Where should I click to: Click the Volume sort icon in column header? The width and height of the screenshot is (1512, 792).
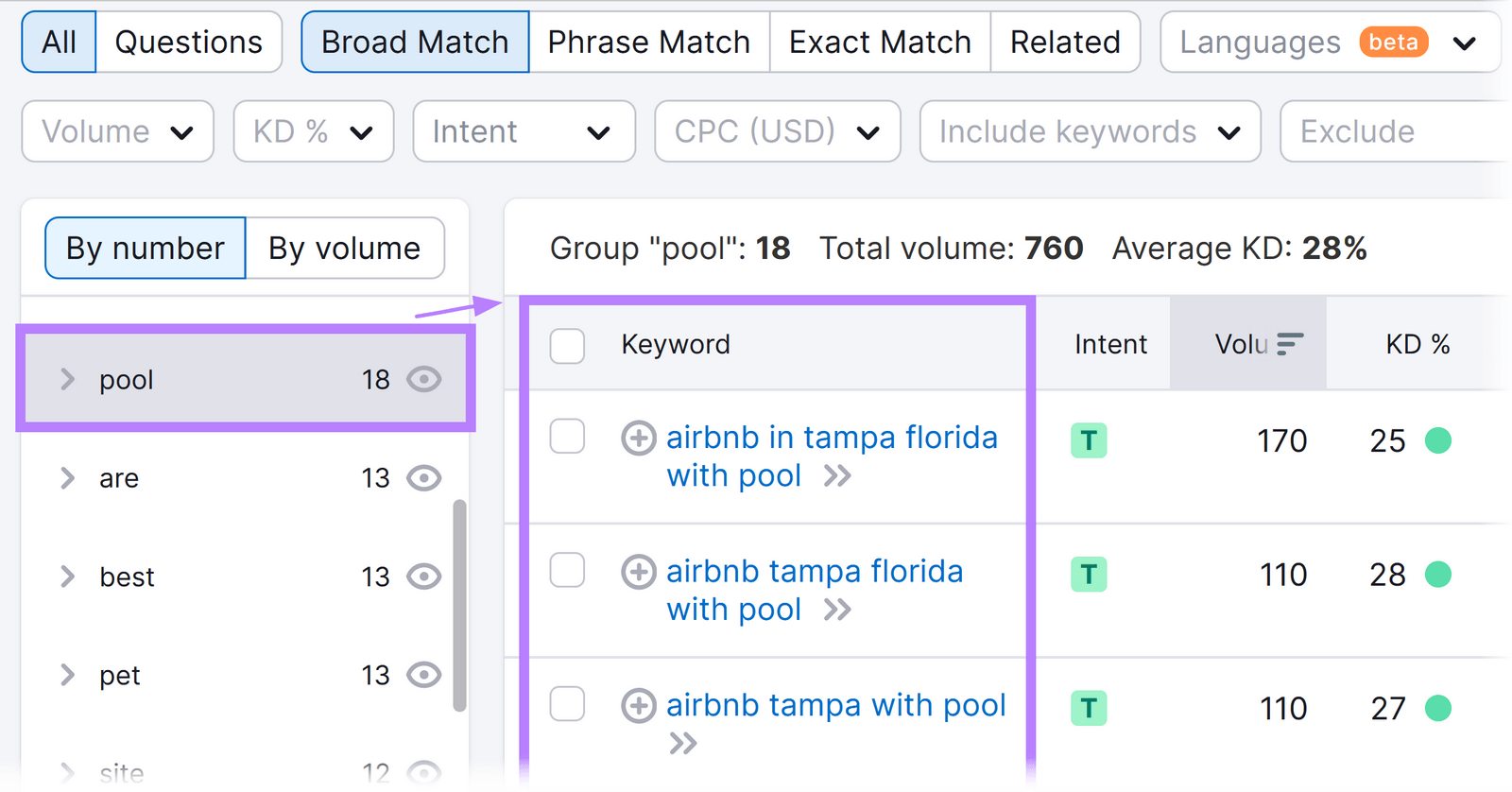1290,344
